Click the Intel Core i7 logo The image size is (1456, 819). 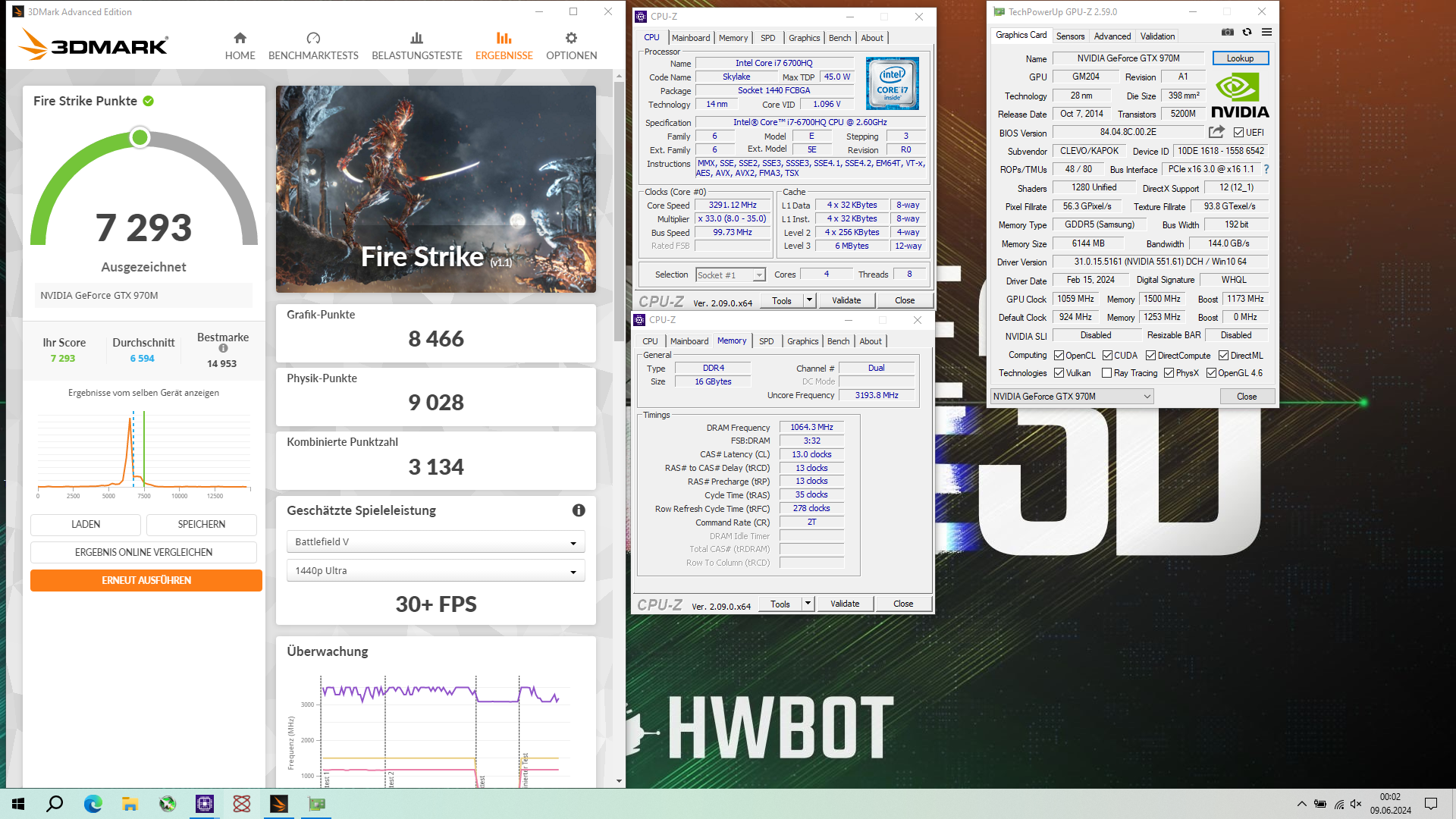click(x=893, y=83)
